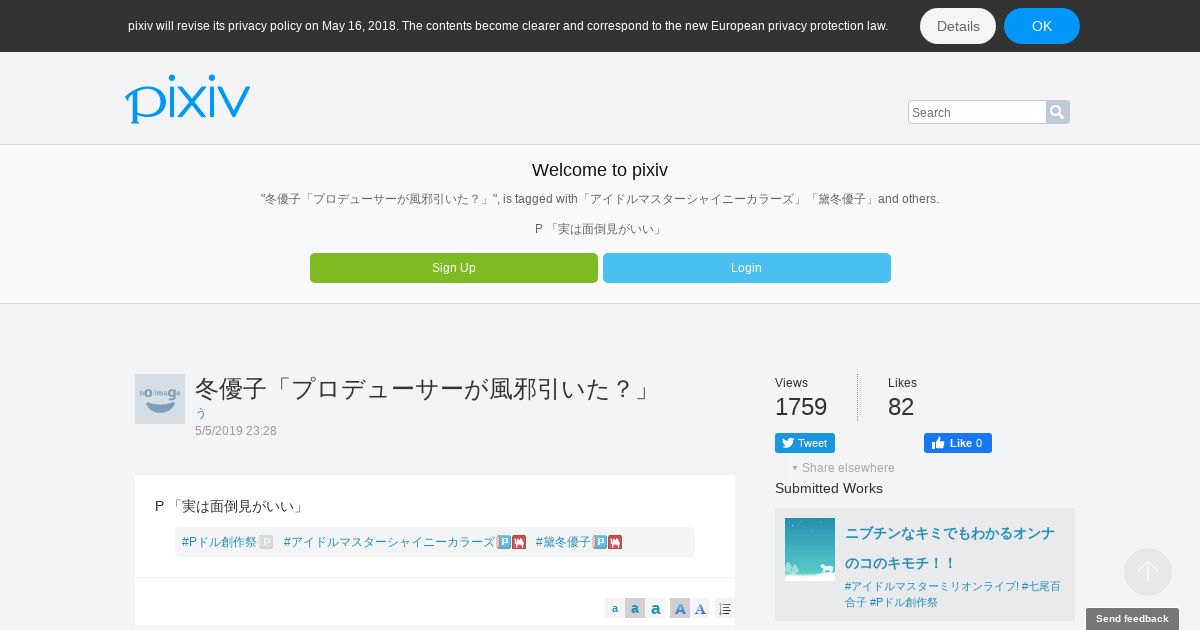Open the #Pドル創作祭 tag

click(x=219, y=542)
